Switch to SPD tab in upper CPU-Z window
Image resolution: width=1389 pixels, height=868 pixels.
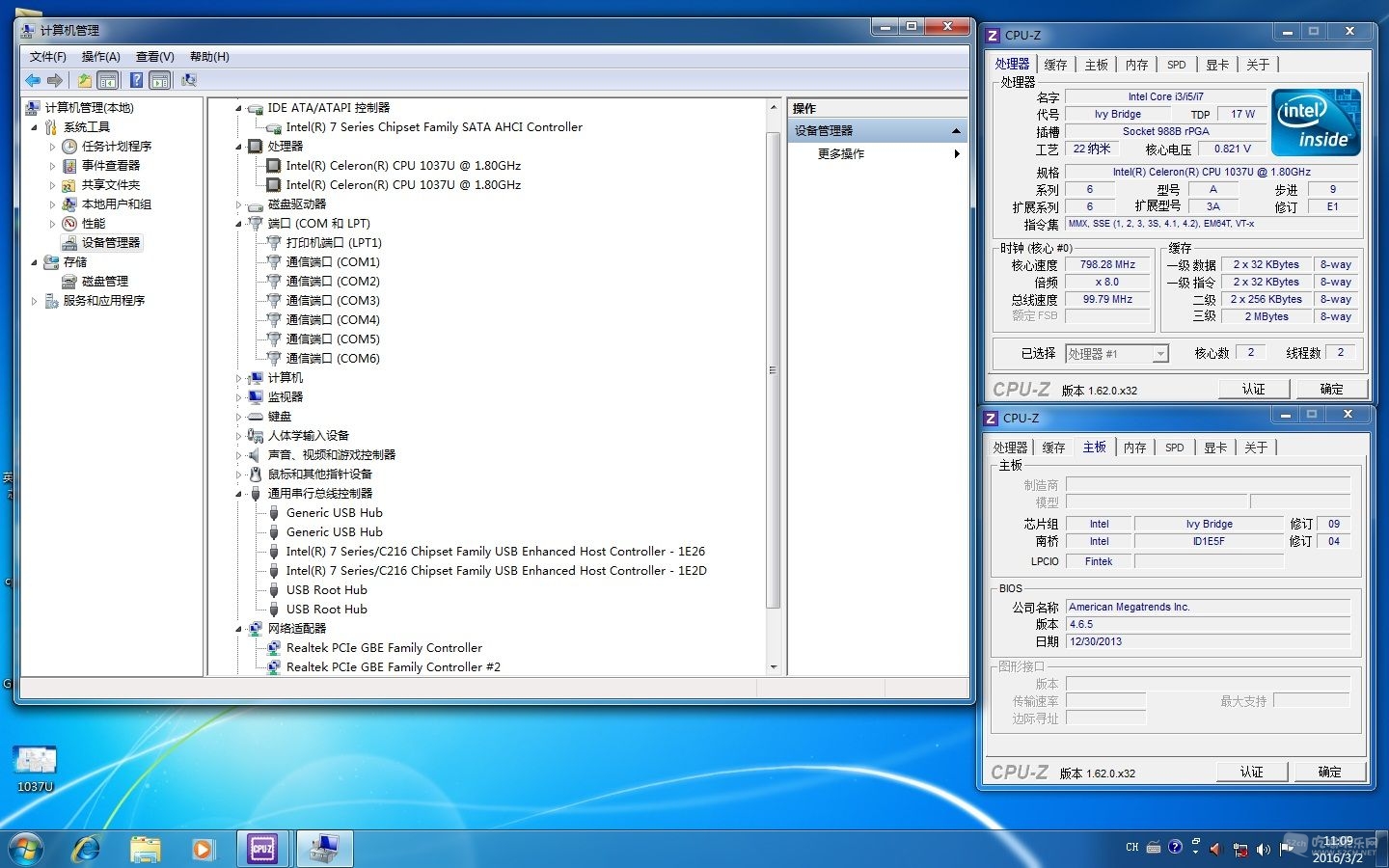(x=1176, y=65)
